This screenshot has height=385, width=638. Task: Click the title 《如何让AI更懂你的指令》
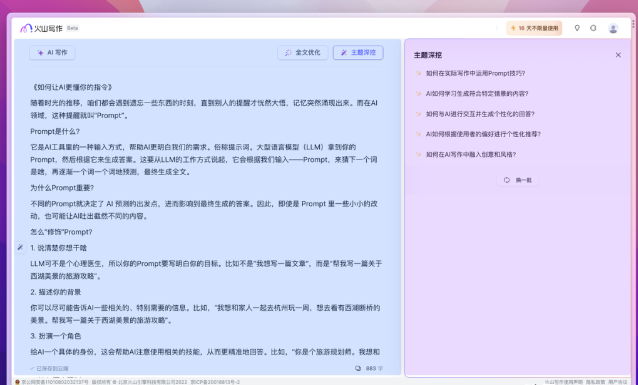pyautogui.click(x=72, y=87)
